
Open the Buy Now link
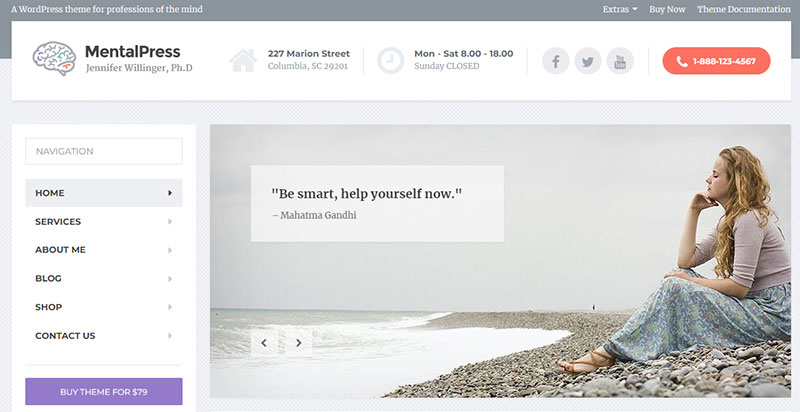[x=667, y=9]
